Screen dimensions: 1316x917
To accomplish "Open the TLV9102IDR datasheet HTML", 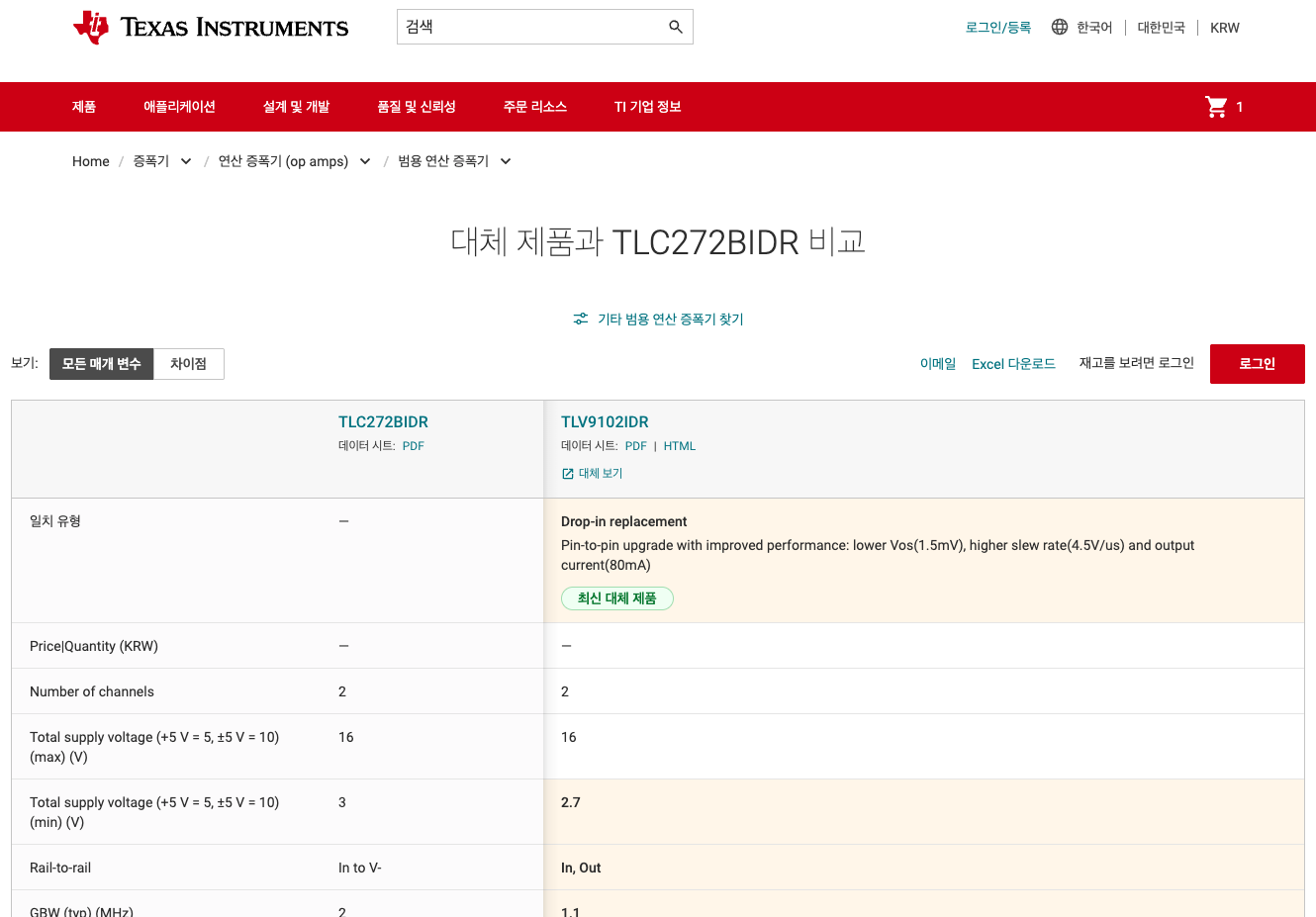I will [x=680, y=446].
